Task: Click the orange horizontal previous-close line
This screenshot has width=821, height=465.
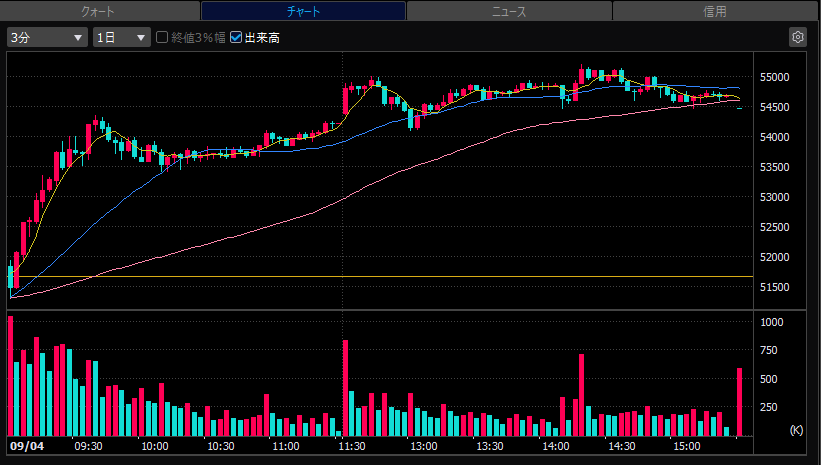Action: click(381, 276)
